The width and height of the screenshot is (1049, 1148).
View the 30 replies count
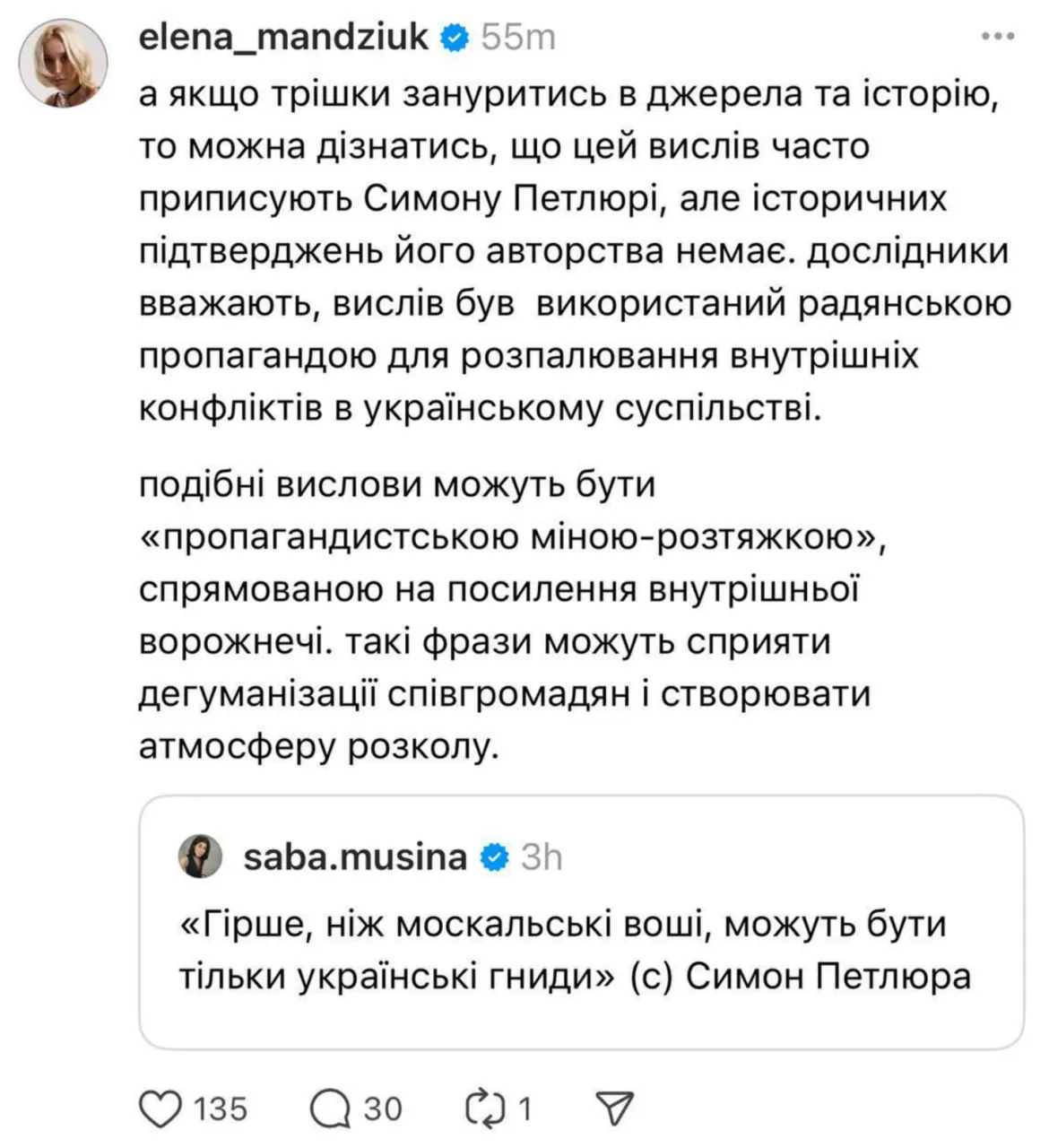click(383, 1109)
